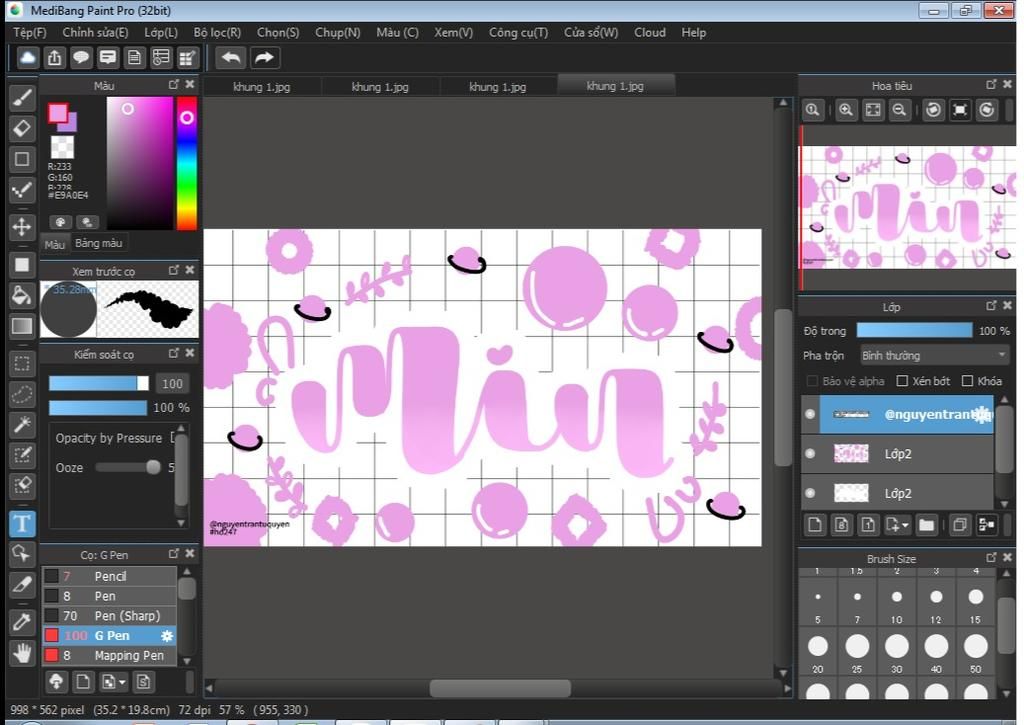Screen dimensions: 1024x725
Task: Toggle the Mapping Pen color box
Action: (x=52, y=655)
